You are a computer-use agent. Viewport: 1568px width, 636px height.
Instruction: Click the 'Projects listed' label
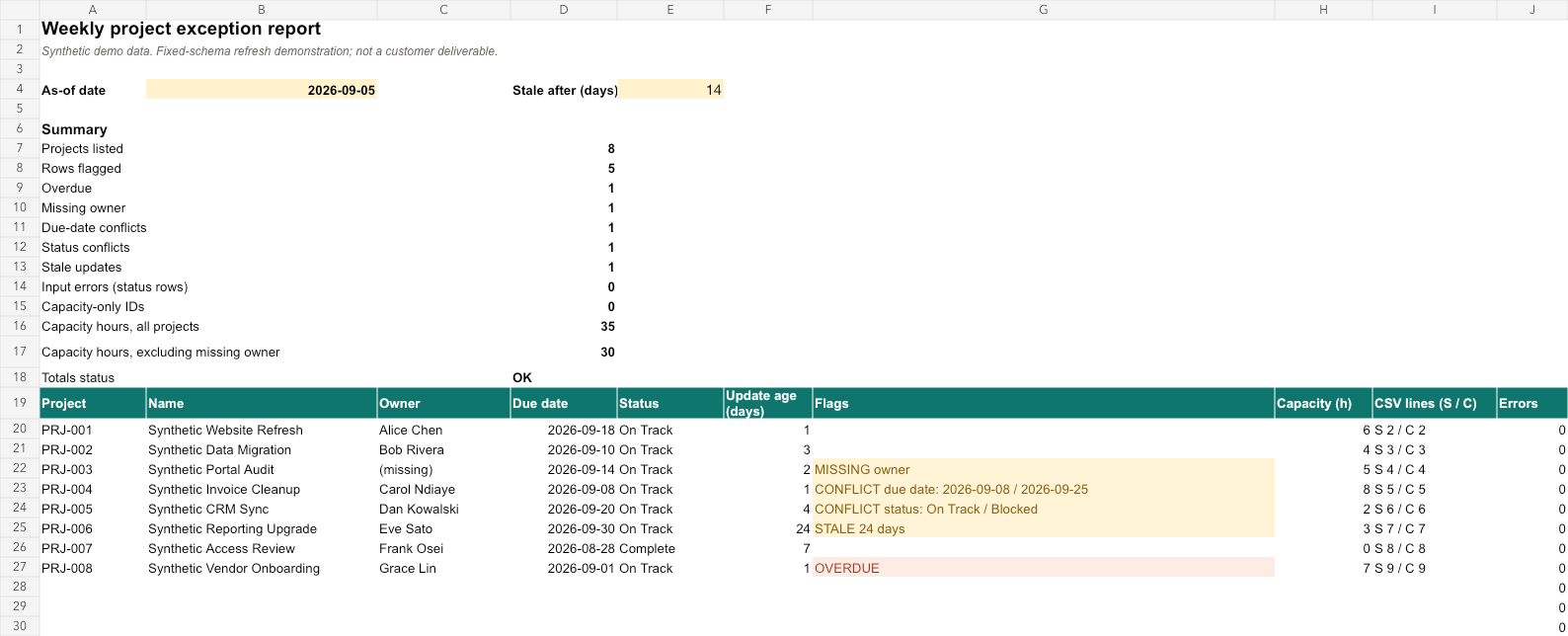click(82, 149)
